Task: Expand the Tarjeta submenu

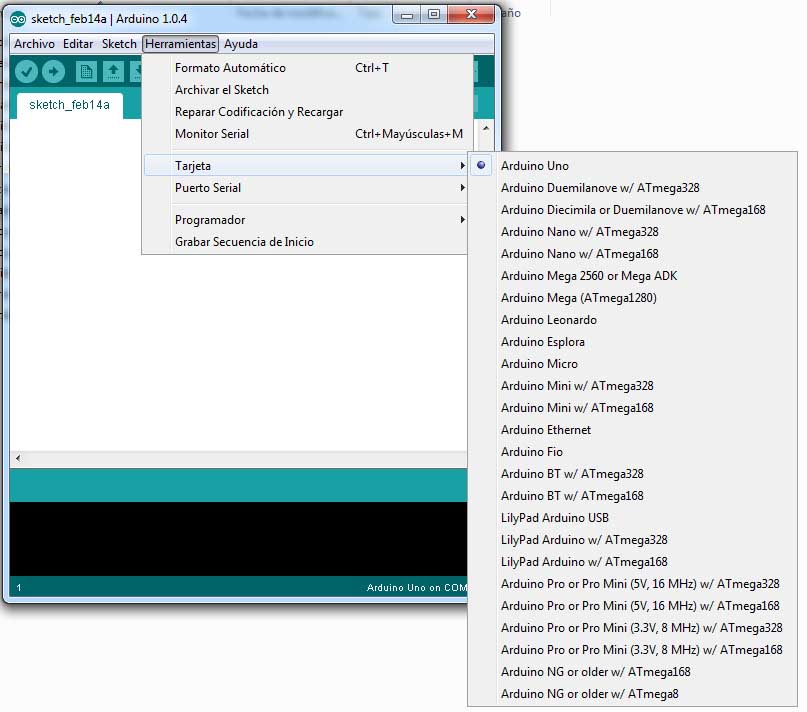Action: 306,166
